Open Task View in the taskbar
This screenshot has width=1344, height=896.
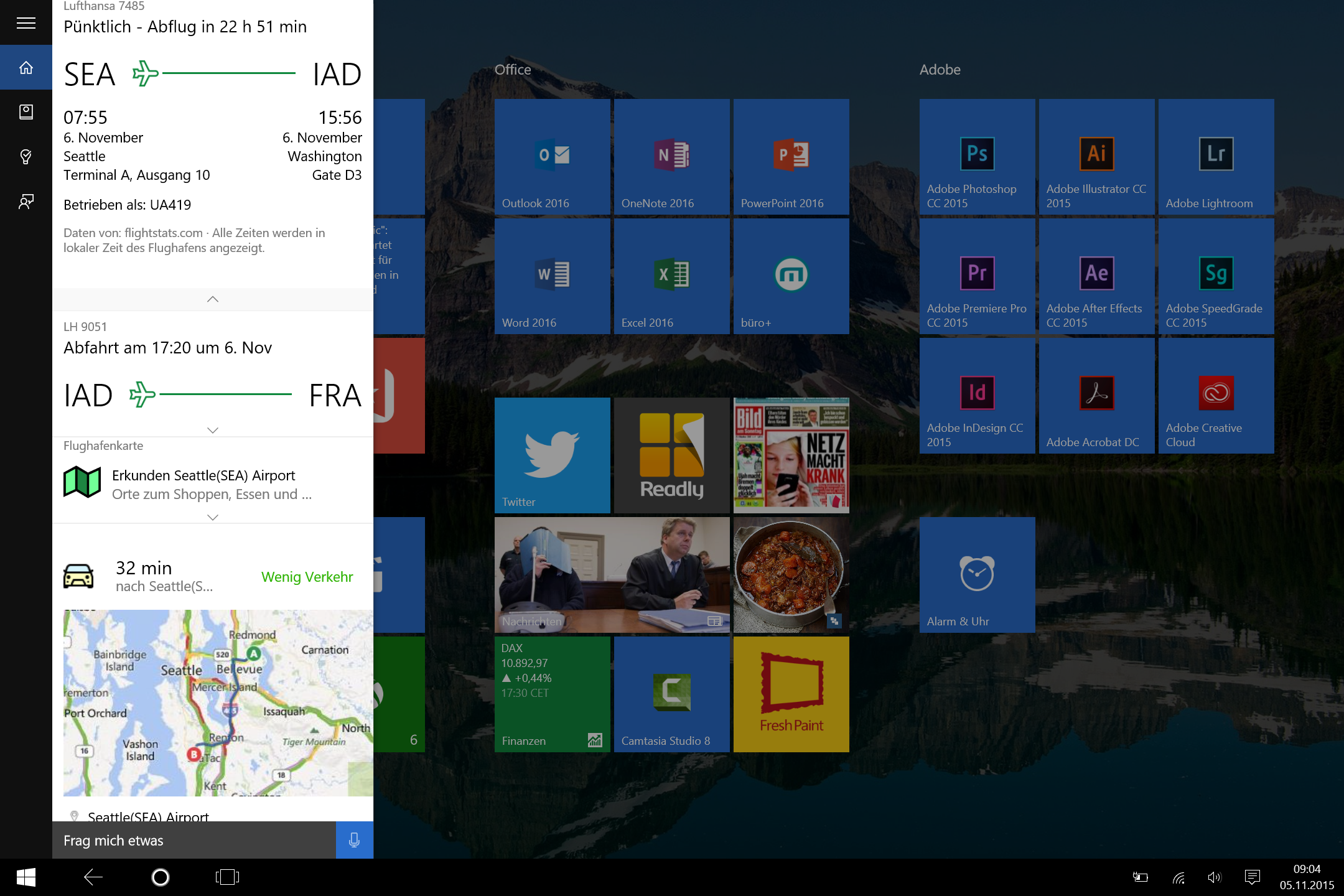pos(227,877)
